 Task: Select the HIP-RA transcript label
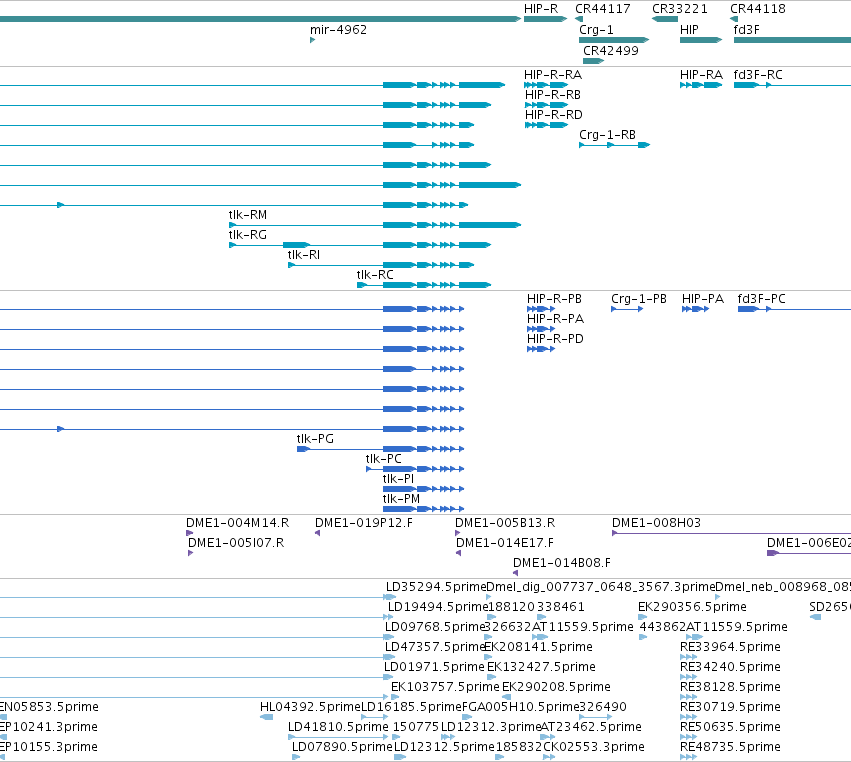701,75
